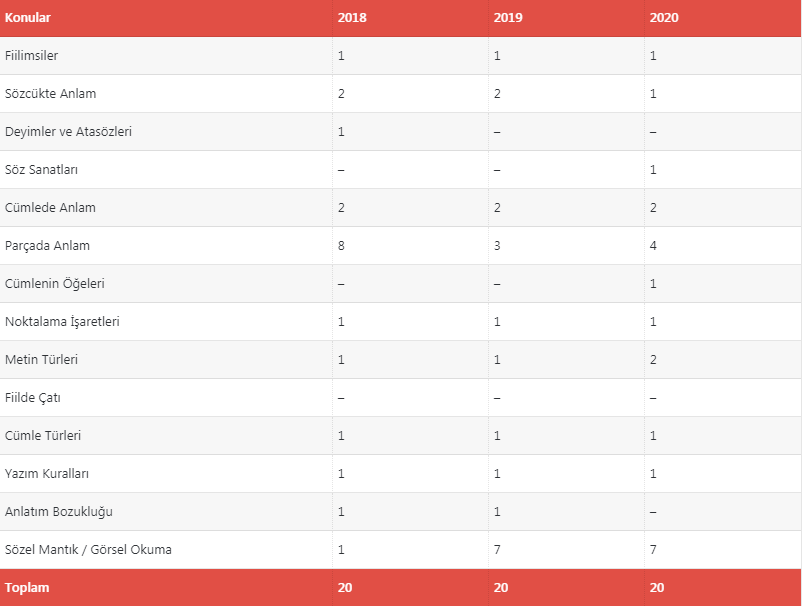
Task: Select Sözel Mantık / Görsel Okuma label
Action: 88,549
